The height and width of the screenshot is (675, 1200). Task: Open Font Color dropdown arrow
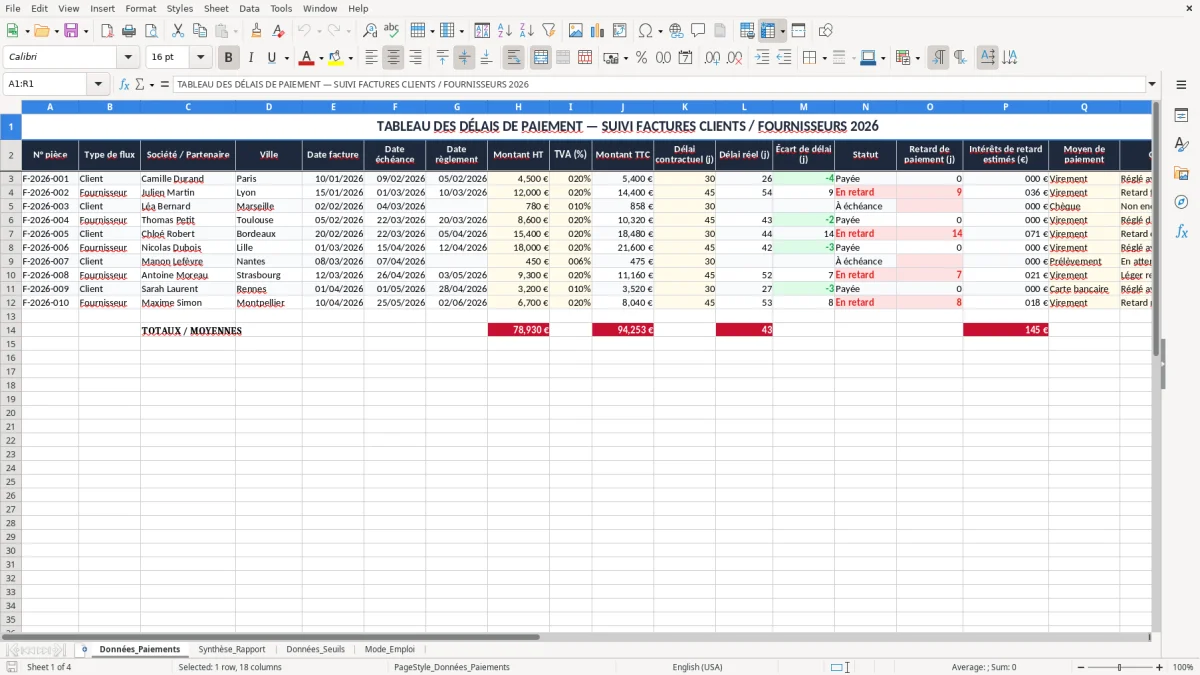point(321,58)
